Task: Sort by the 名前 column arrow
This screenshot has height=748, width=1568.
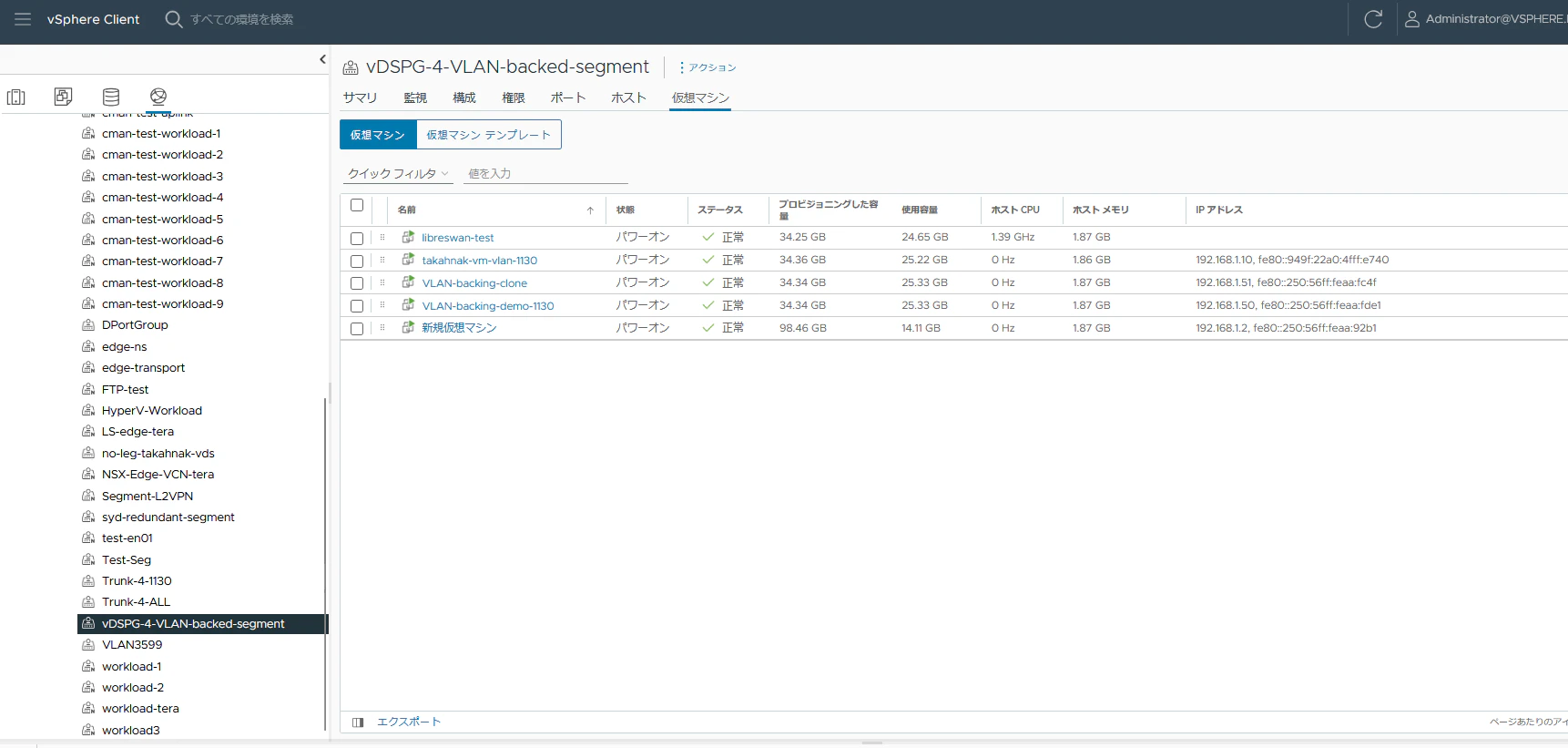Action: pos(590,210)
